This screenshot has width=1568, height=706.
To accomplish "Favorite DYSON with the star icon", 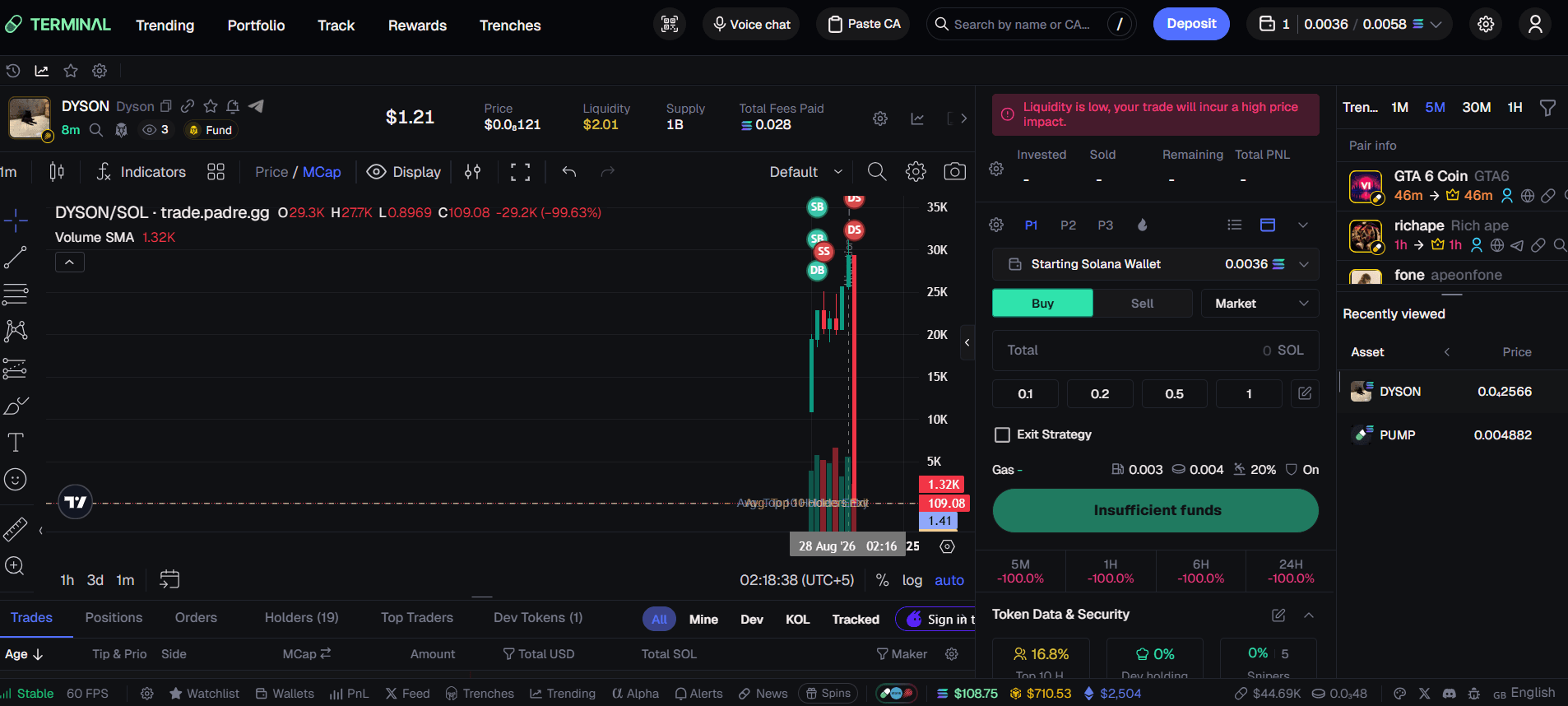I will (x=211, y=106).
